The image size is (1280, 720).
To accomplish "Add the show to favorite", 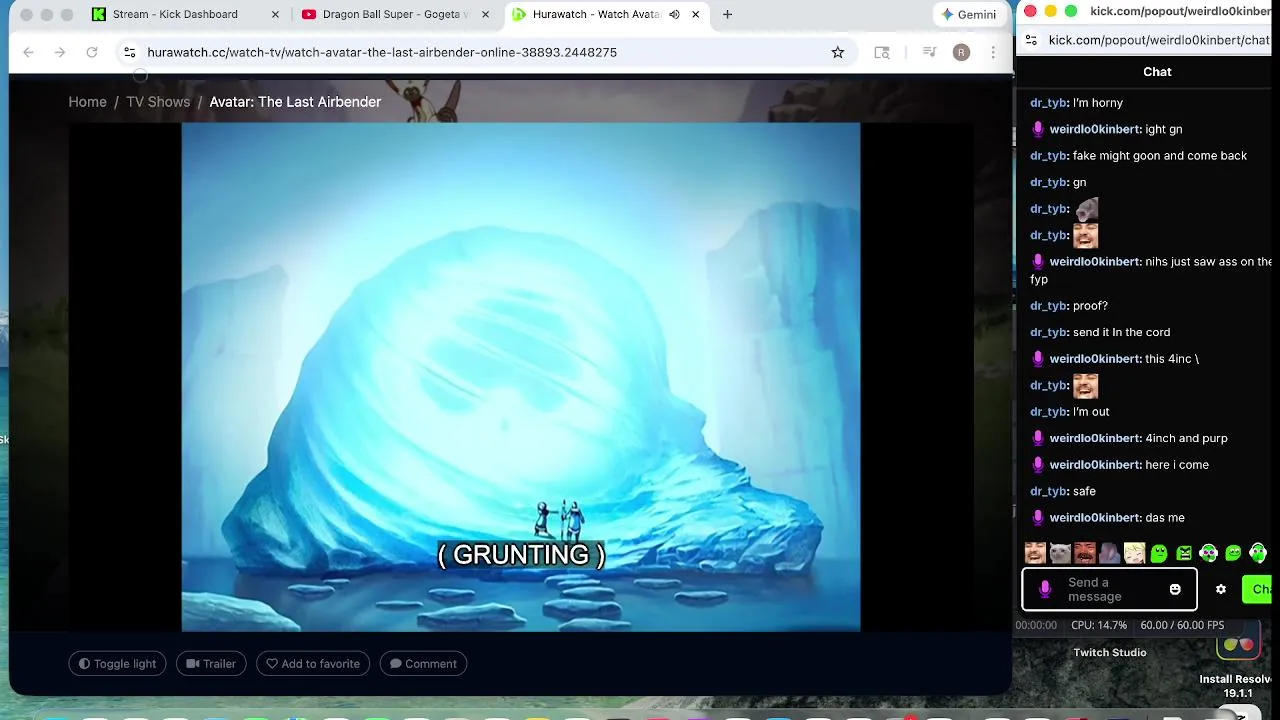I will coord(313,664).
